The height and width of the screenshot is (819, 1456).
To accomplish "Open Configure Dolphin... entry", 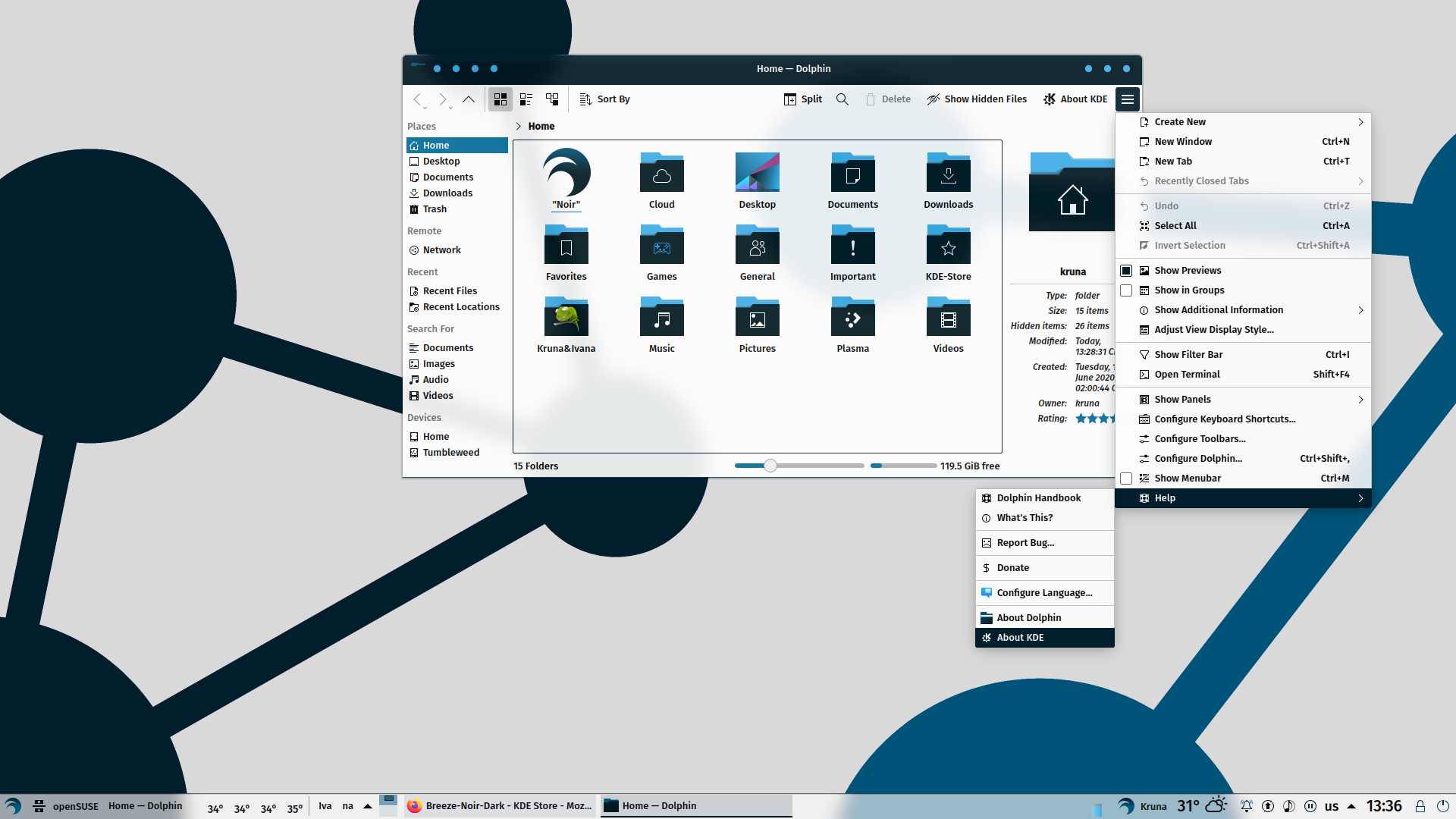I will click(1243, 459).
